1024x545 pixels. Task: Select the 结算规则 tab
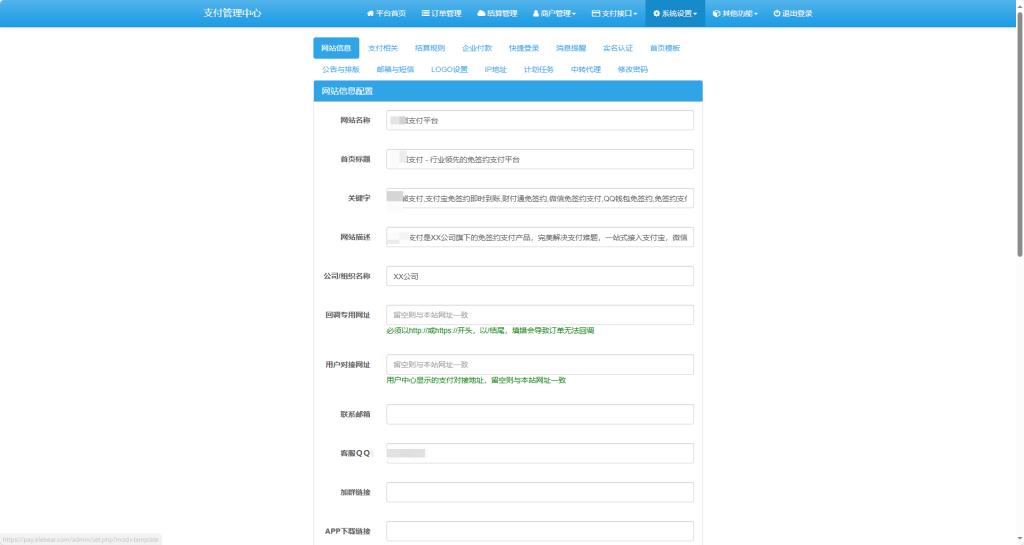[x=430, y=48]
